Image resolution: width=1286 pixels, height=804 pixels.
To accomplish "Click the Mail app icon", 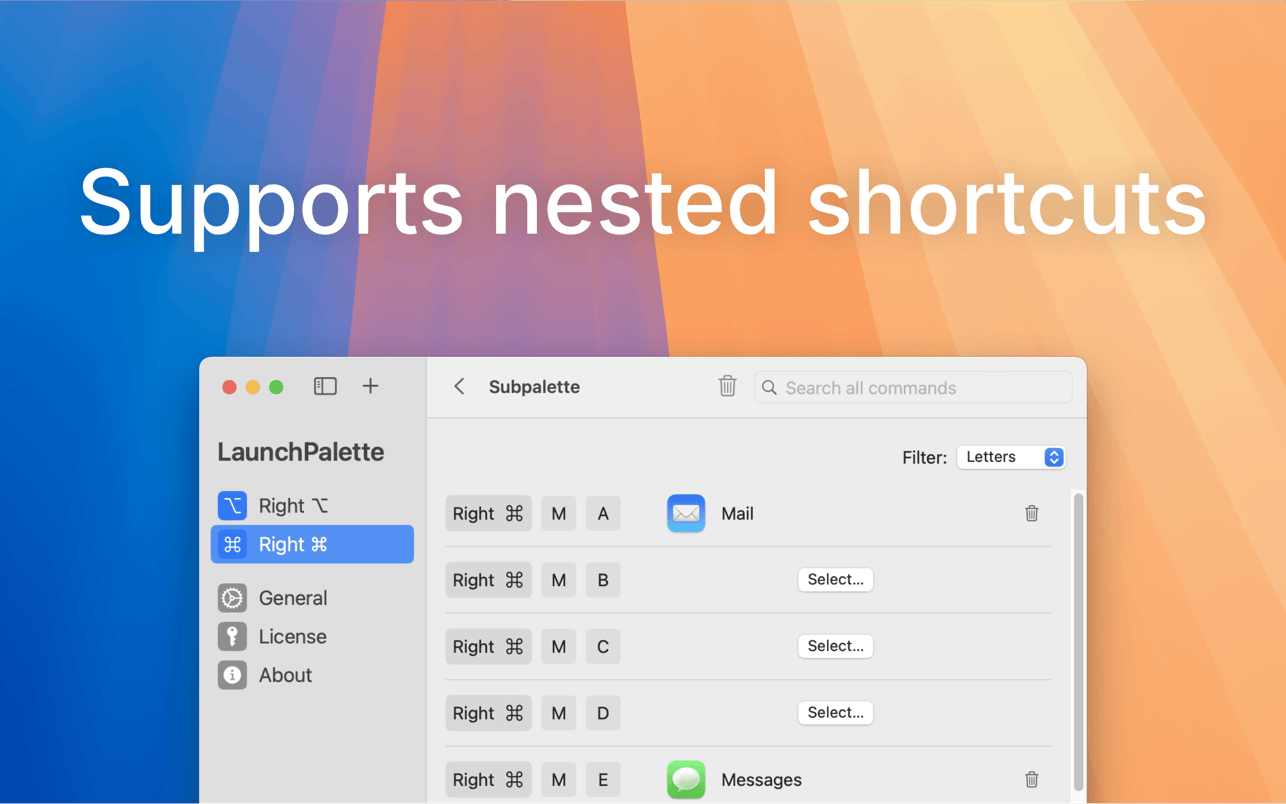I will [x=686, y=513].
